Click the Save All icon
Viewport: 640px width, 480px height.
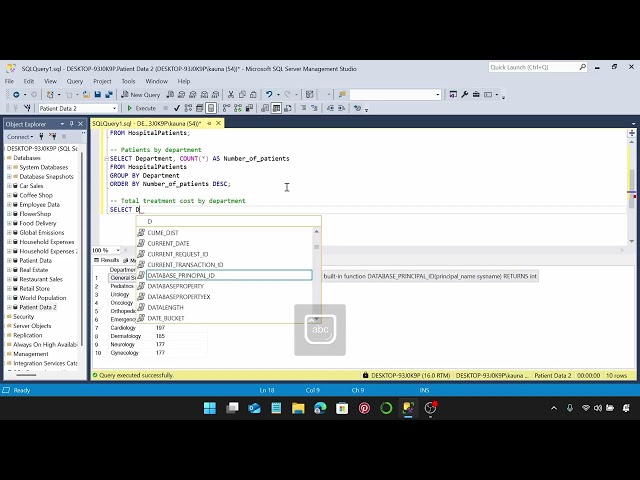pyautogui.click(x=109, y=95)
